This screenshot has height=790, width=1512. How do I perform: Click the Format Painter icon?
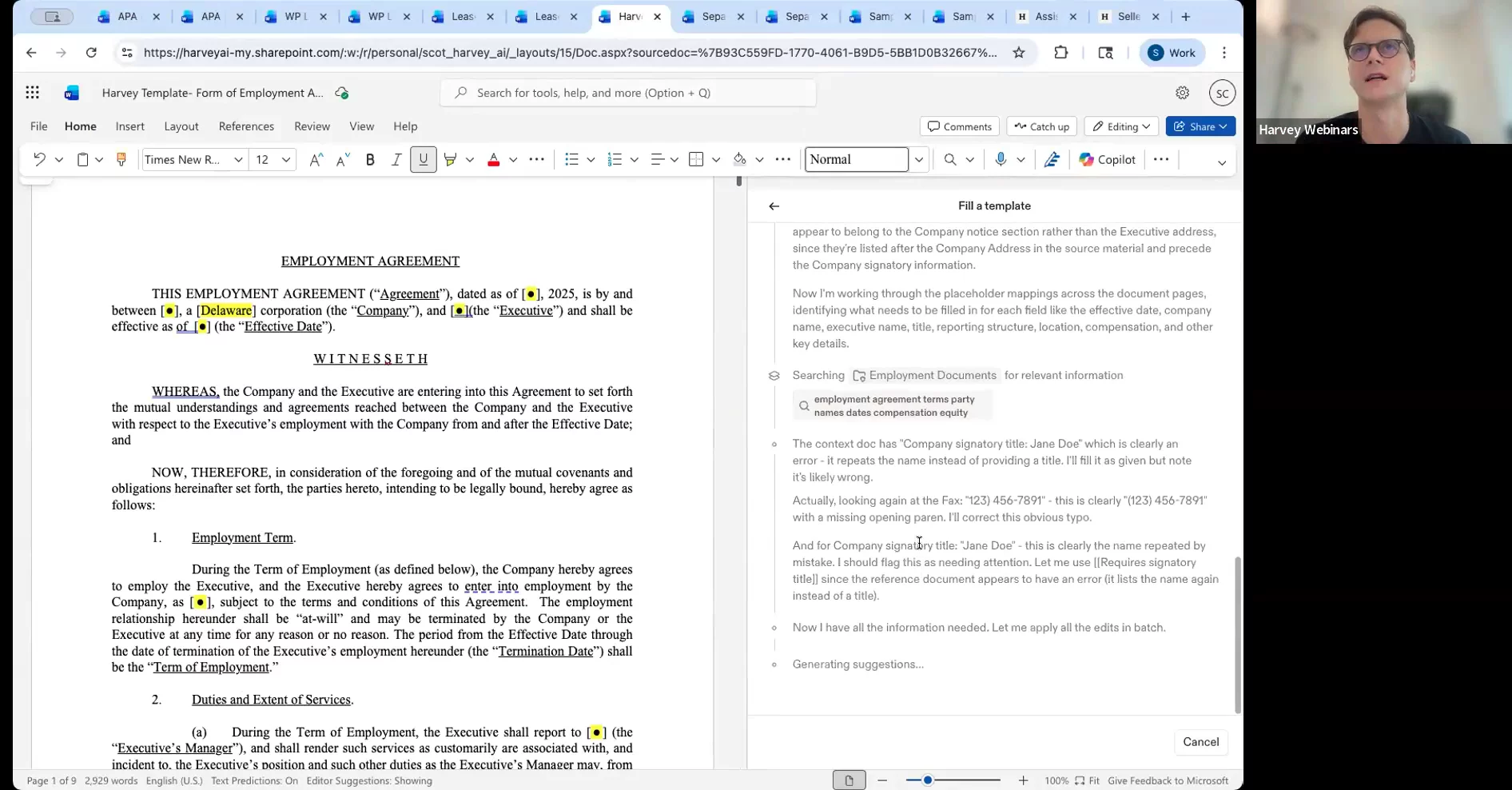click(x=121, y=160)
